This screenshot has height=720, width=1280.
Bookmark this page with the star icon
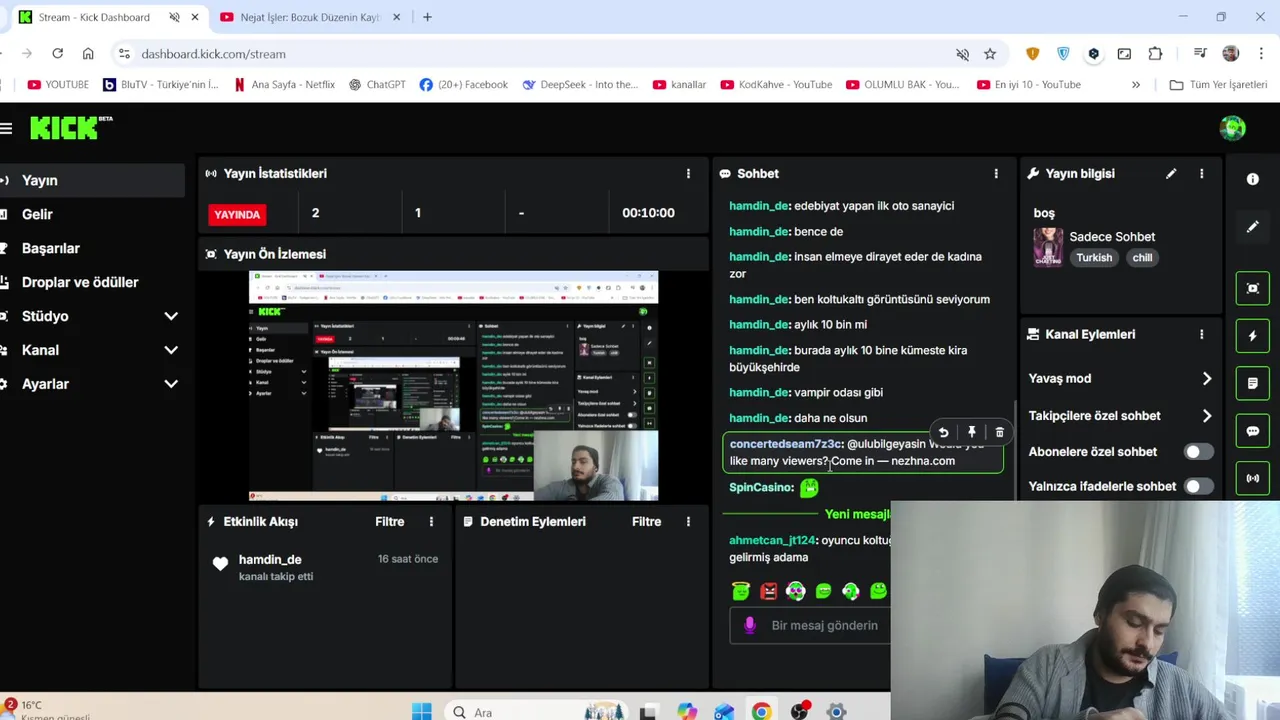(x=990, y=54)
